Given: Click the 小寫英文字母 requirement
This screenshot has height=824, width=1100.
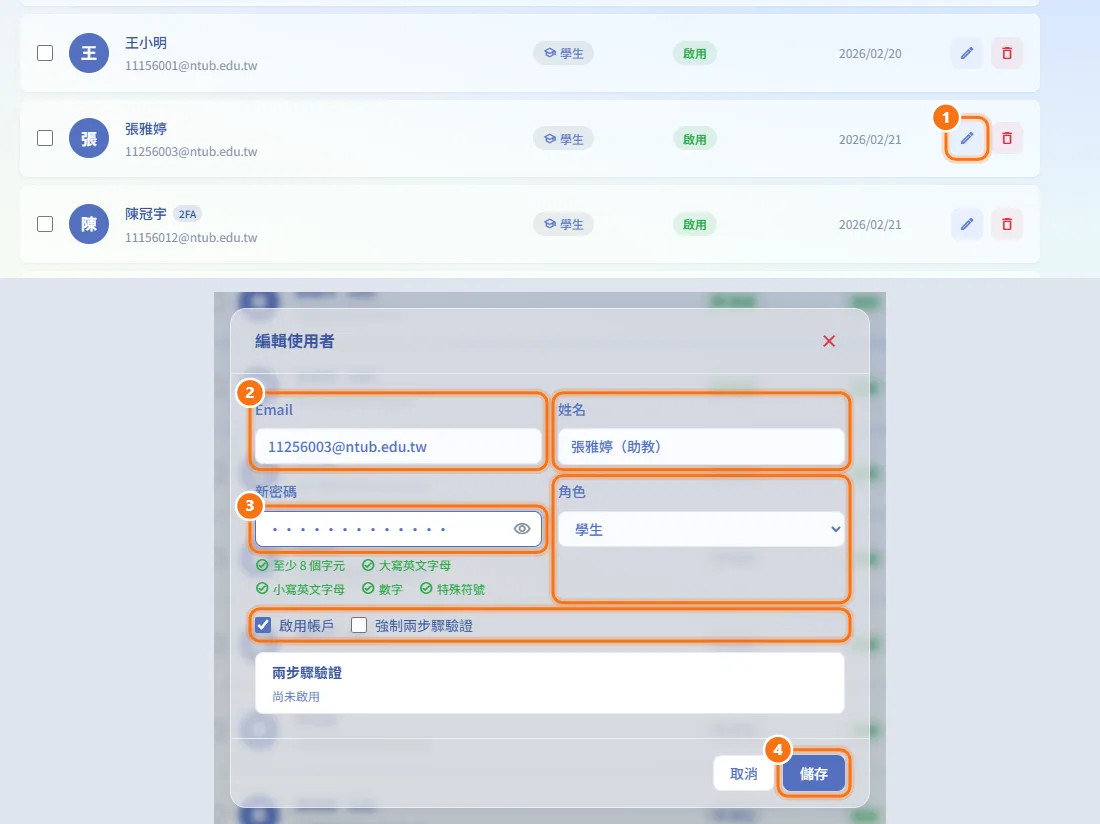Looking at the screenshot, I should pyautogui.click(x=300, y=589).
